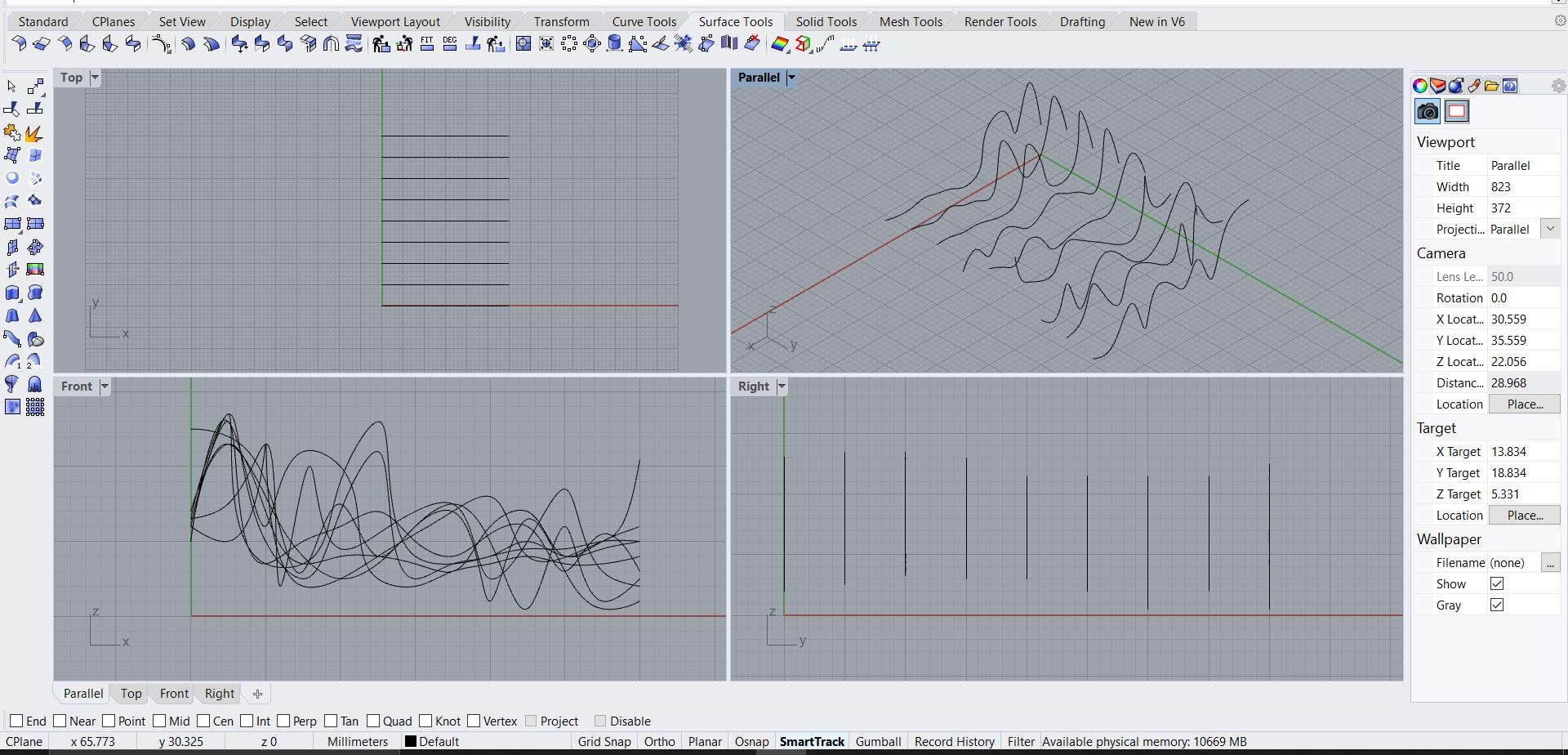1568x755 pixels.
Task: Enable the End object snap checkbox
Action: click(x=16, y=721)
